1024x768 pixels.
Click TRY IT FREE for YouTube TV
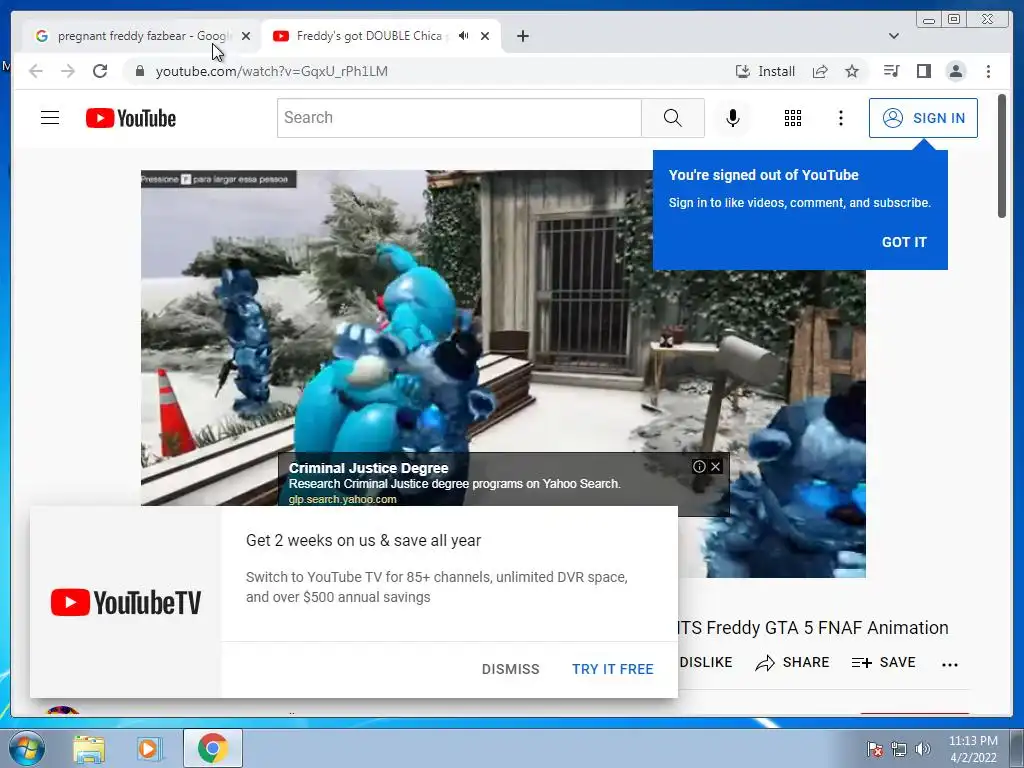tap(613, 669)
